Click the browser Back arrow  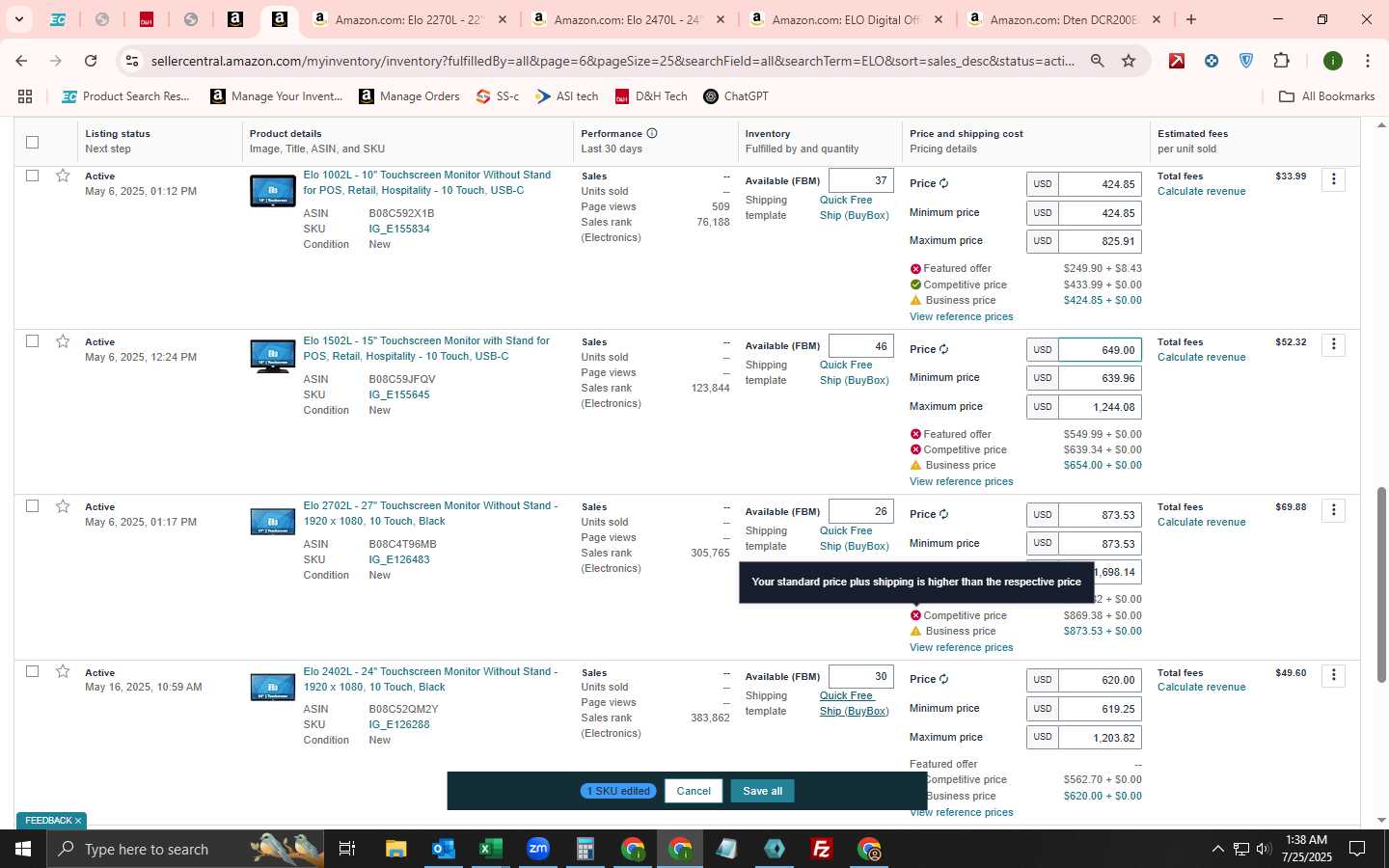coord(21,61)
